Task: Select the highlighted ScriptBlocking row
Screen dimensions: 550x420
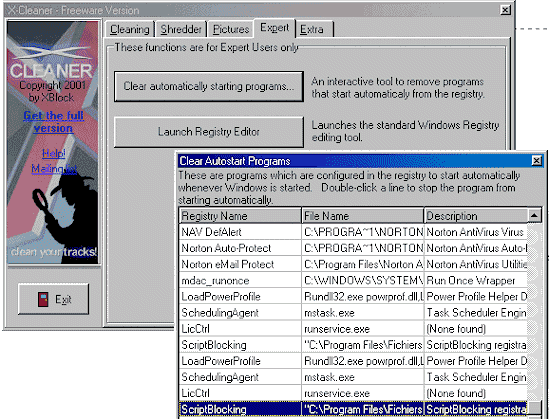Action: point(353,409)
